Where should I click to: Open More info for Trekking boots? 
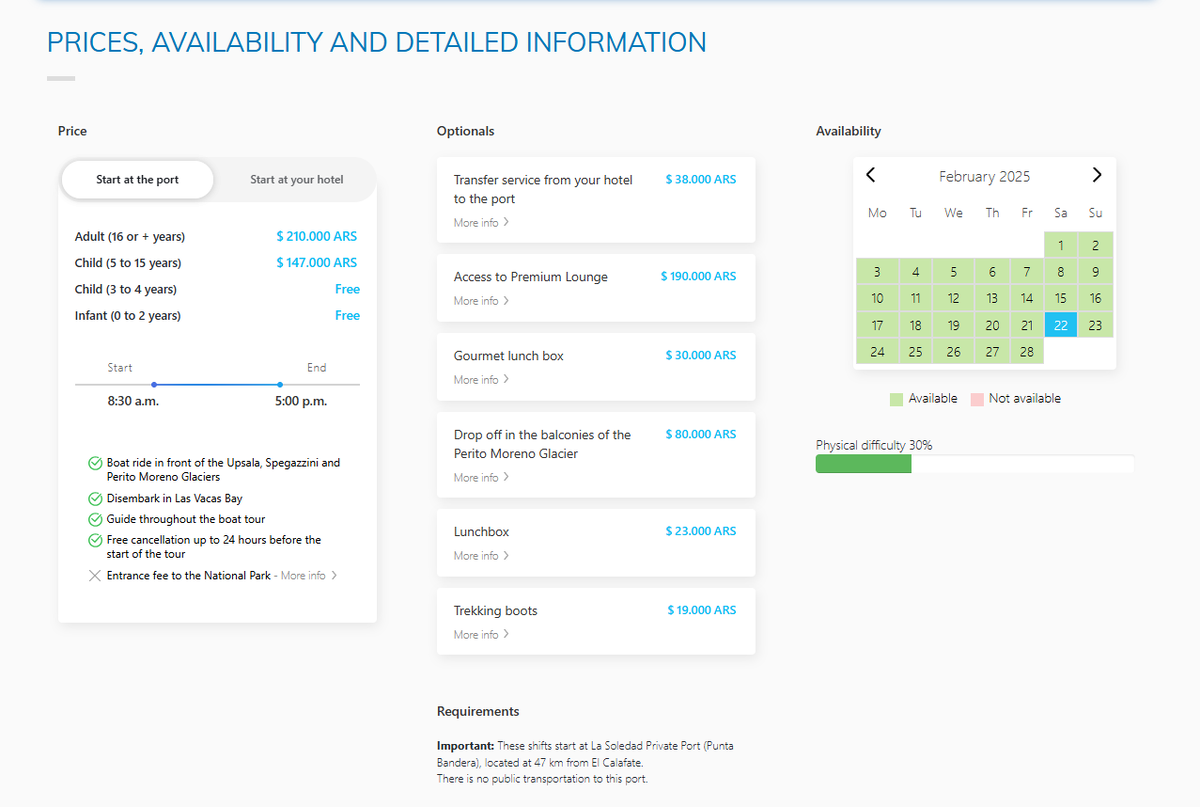(481, 635)
